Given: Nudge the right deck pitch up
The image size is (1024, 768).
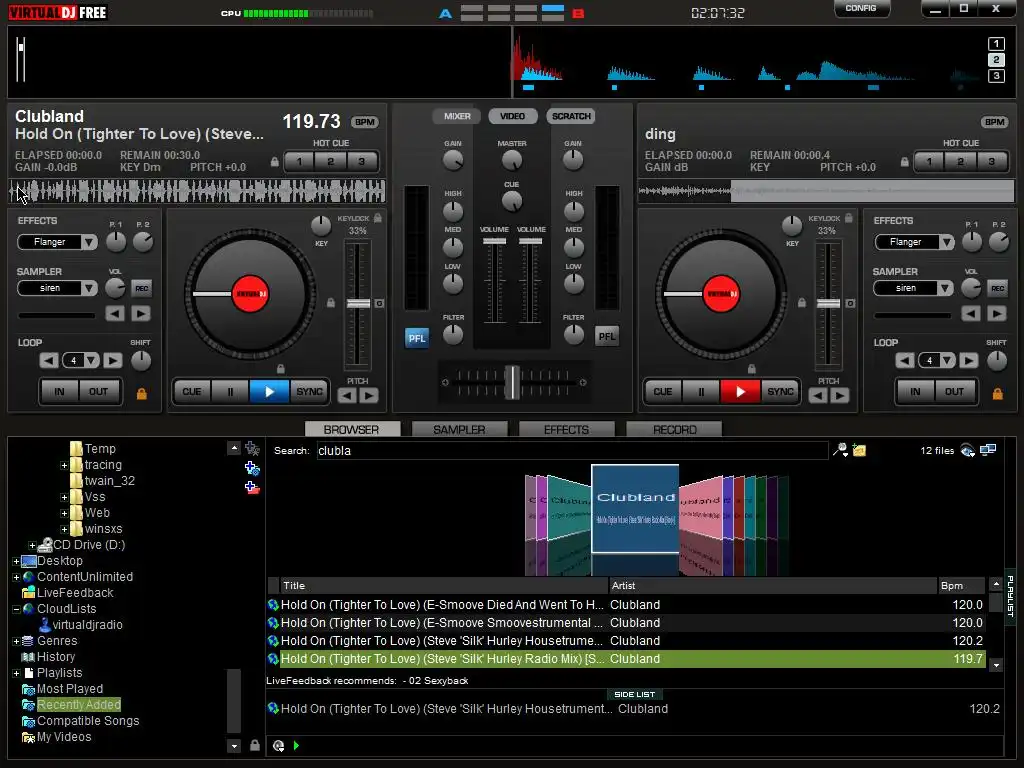Looking at the screenshot, I should [840, 395].
